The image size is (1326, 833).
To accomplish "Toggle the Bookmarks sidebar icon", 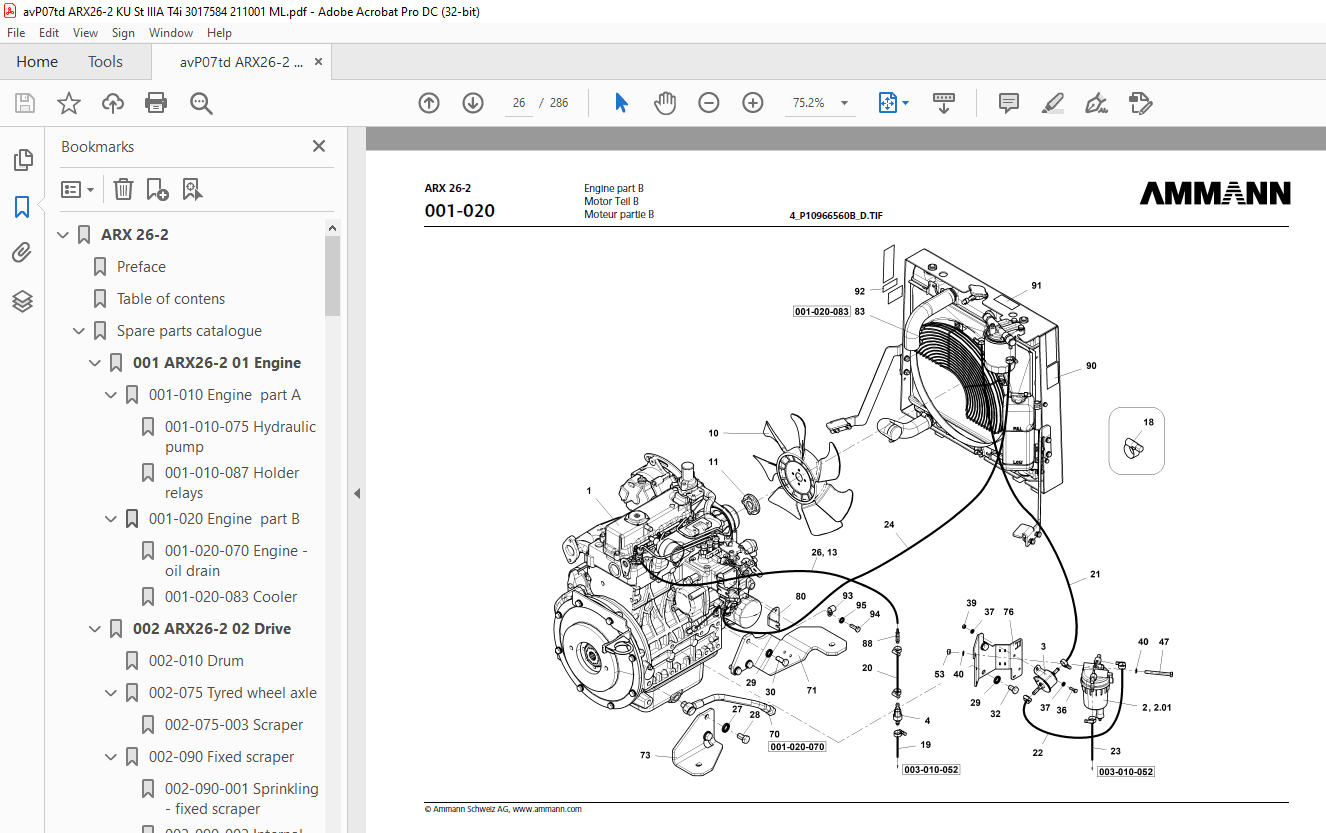I will click(22, 207).
